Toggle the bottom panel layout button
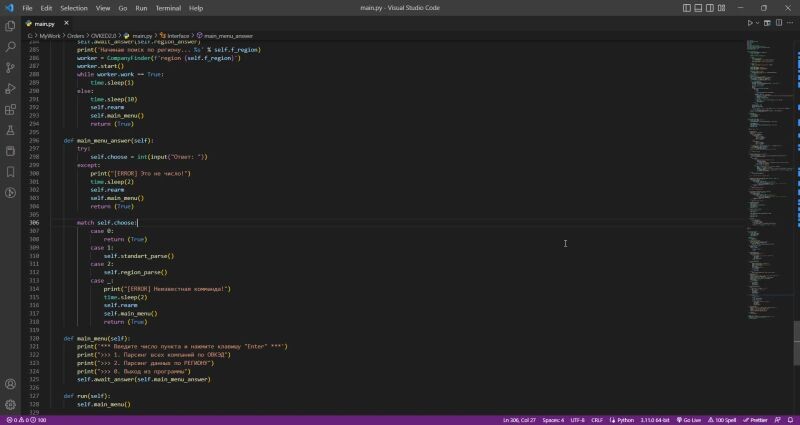 click(x=699, y=7)
